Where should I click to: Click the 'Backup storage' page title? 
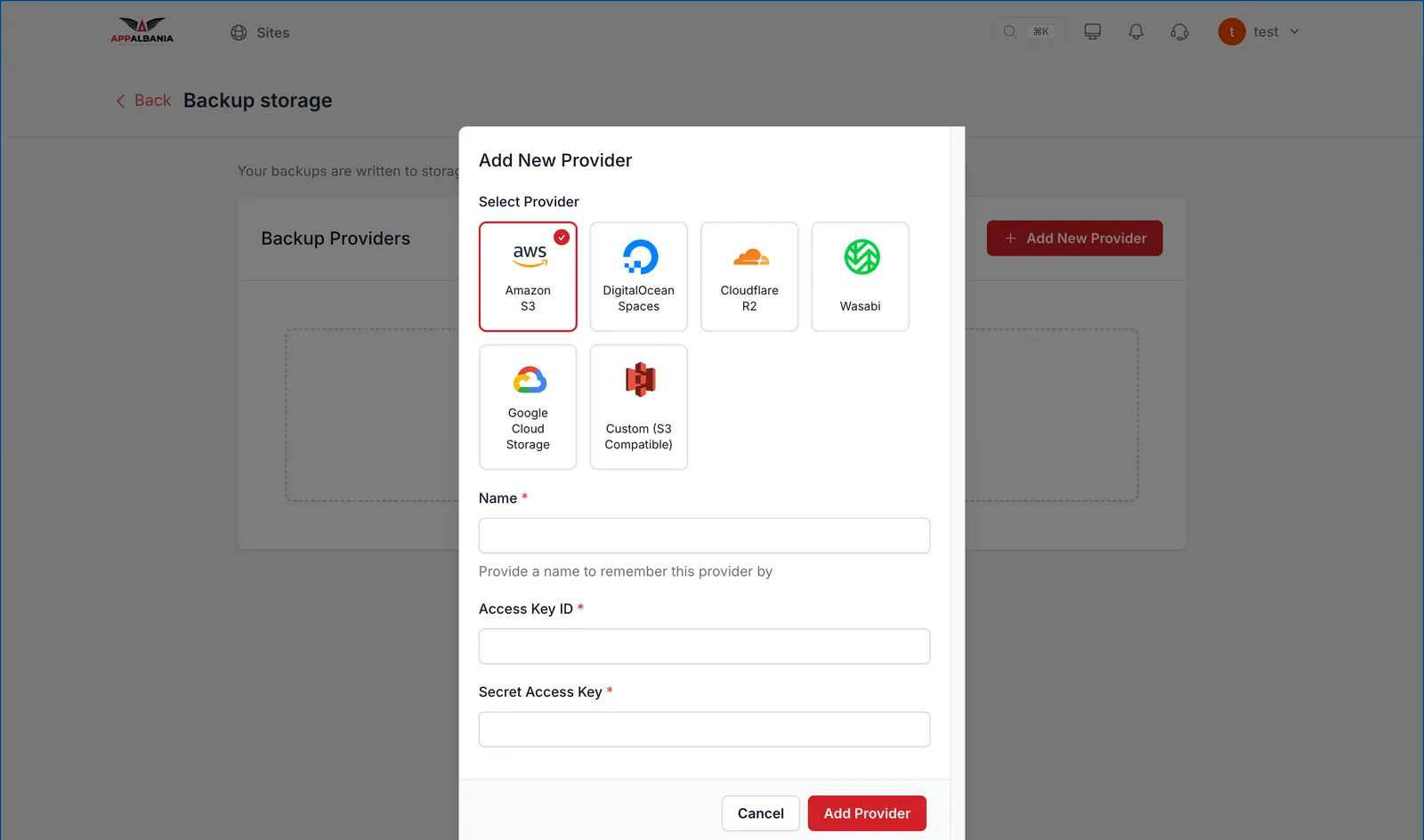click(x=258, y=101)
